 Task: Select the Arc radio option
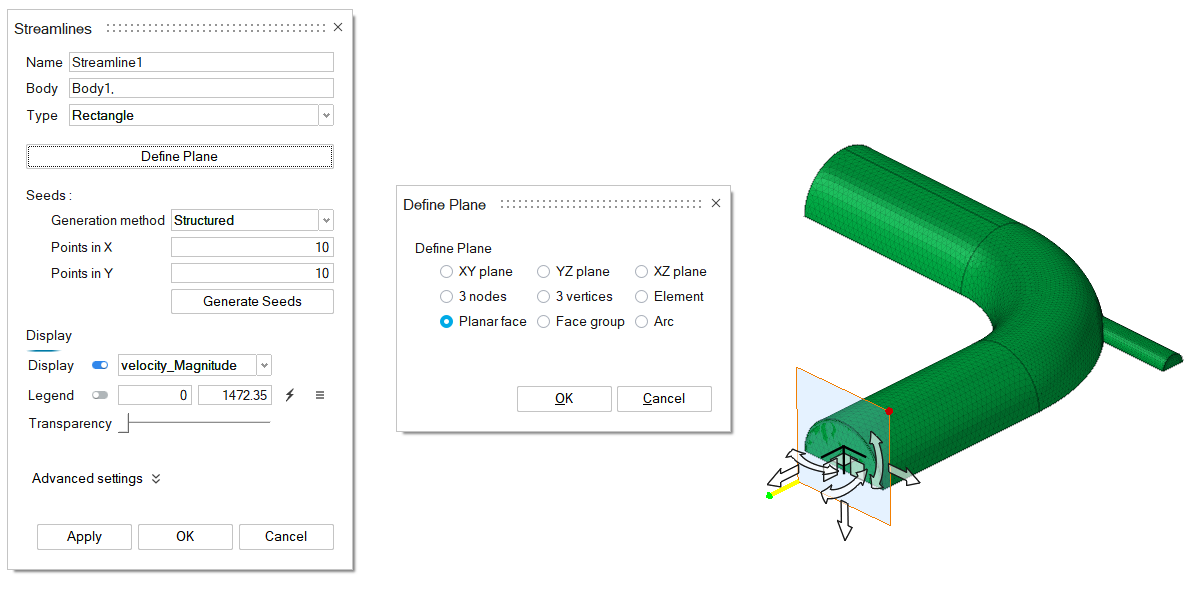[642, 321]
